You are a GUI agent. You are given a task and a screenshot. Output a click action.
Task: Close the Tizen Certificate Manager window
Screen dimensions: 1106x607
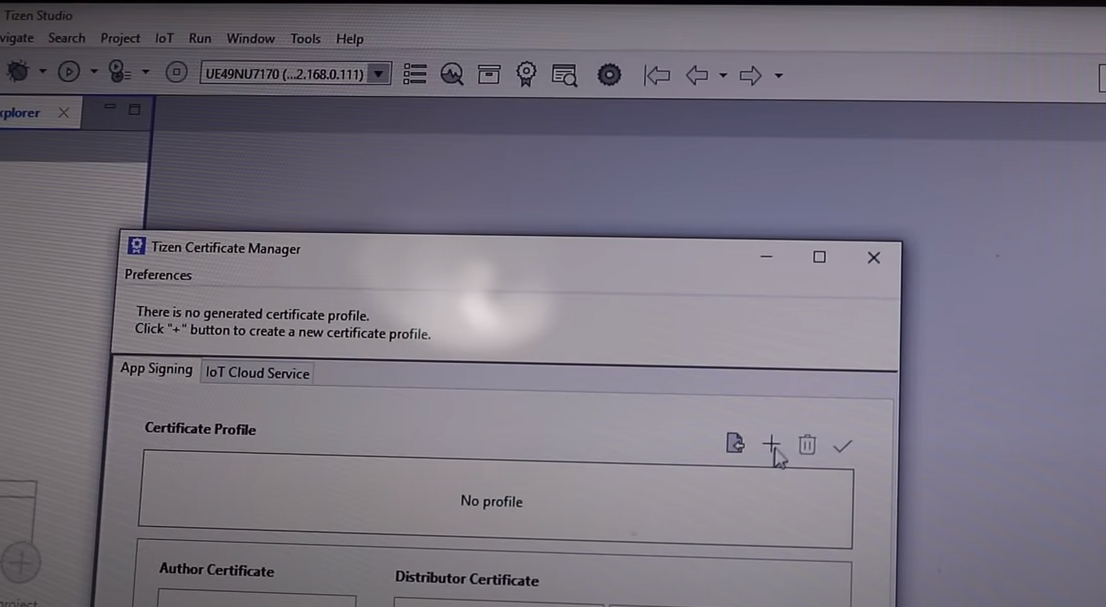873,258
